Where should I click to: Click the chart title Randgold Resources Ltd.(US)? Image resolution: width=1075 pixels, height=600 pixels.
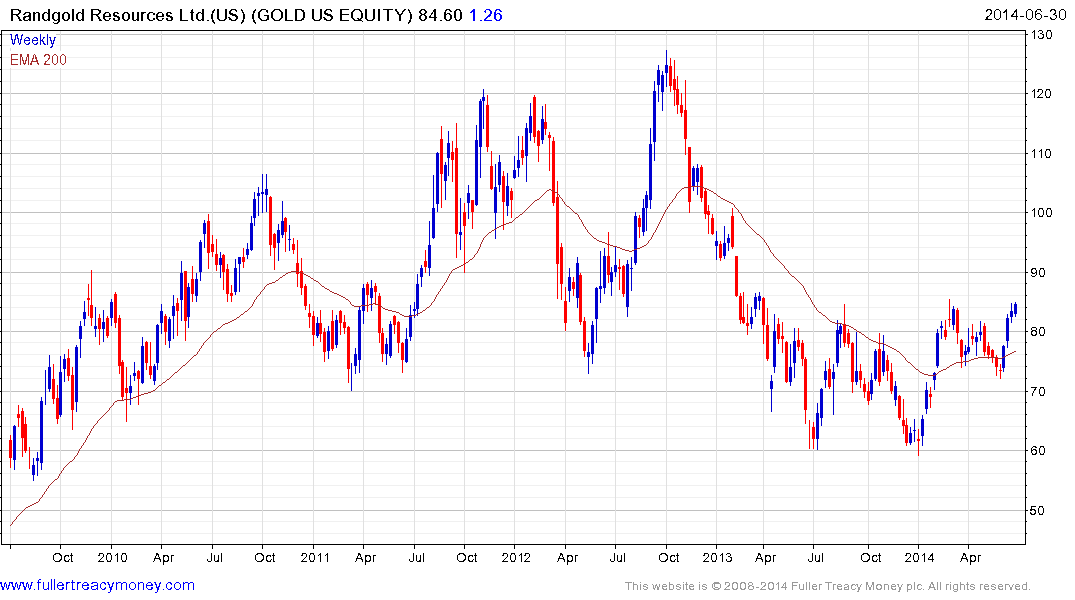[128, 15]
